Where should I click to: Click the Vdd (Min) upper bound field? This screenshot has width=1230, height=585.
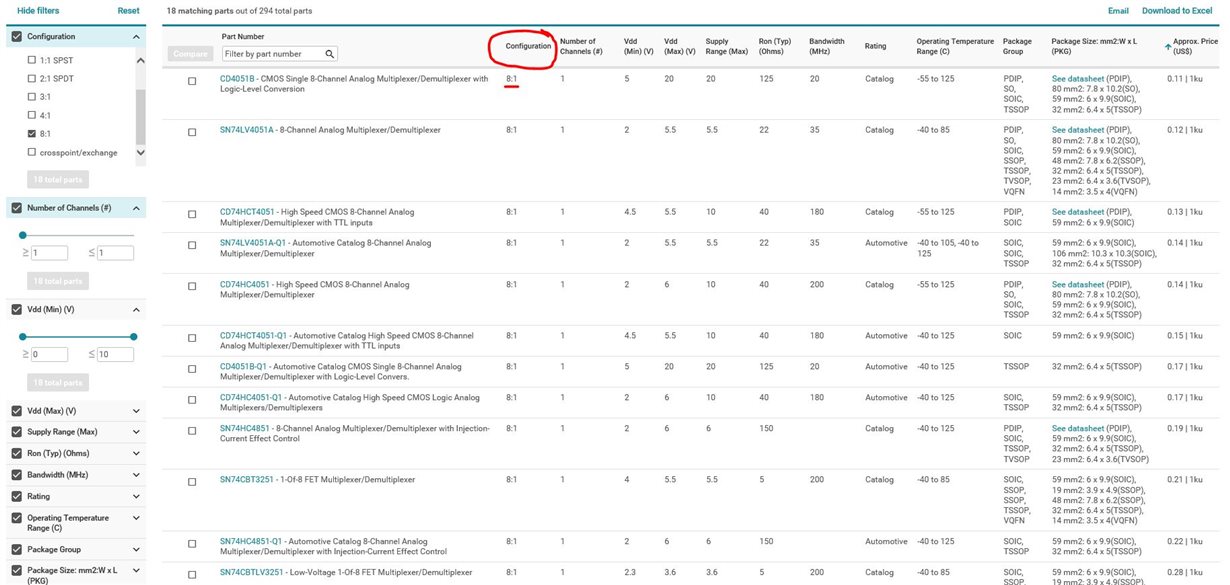115,355
